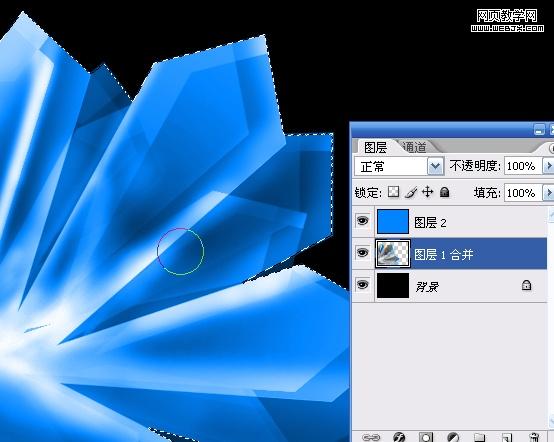The height and width of the screenshot is (442, 554).
Task: Click the link layers chain icon
Action: (x=371, y=438)
